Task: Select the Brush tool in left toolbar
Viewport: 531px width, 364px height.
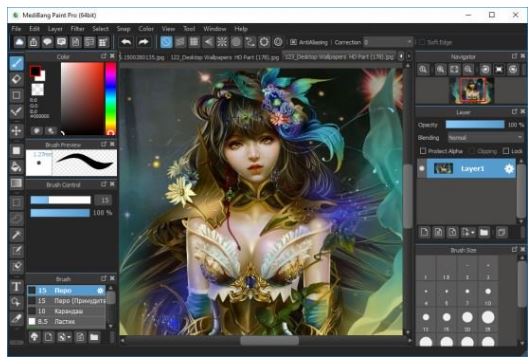Action: tap(16, 63)
